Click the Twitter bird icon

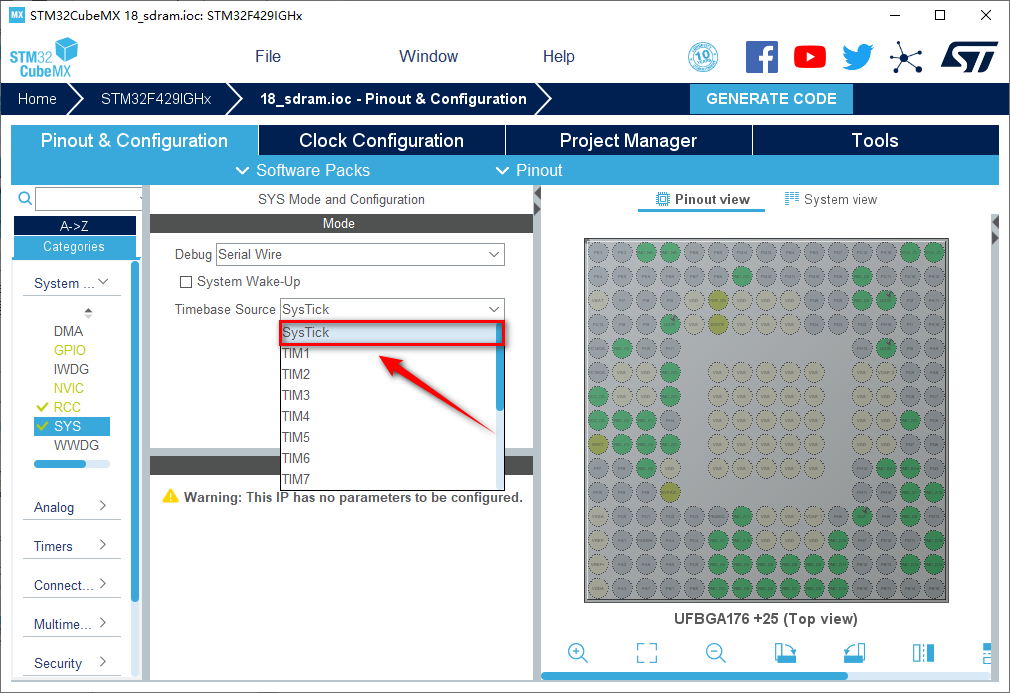(857, 57)
